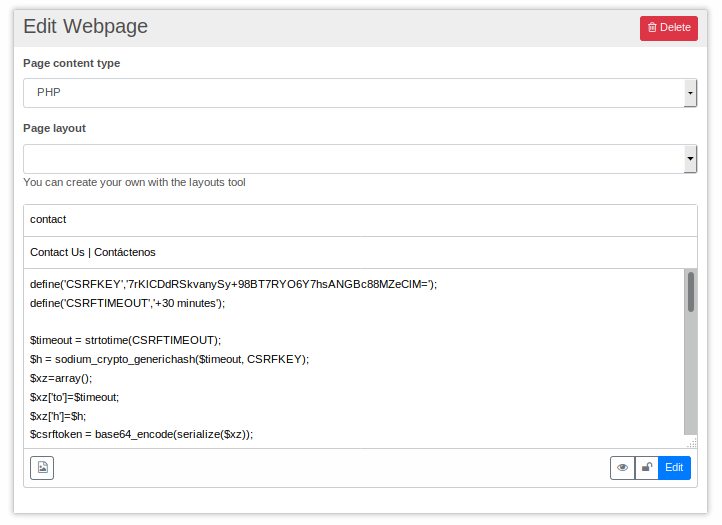
Task: Click the arrow on the Page layout select
Action: [x=690, y=159]
